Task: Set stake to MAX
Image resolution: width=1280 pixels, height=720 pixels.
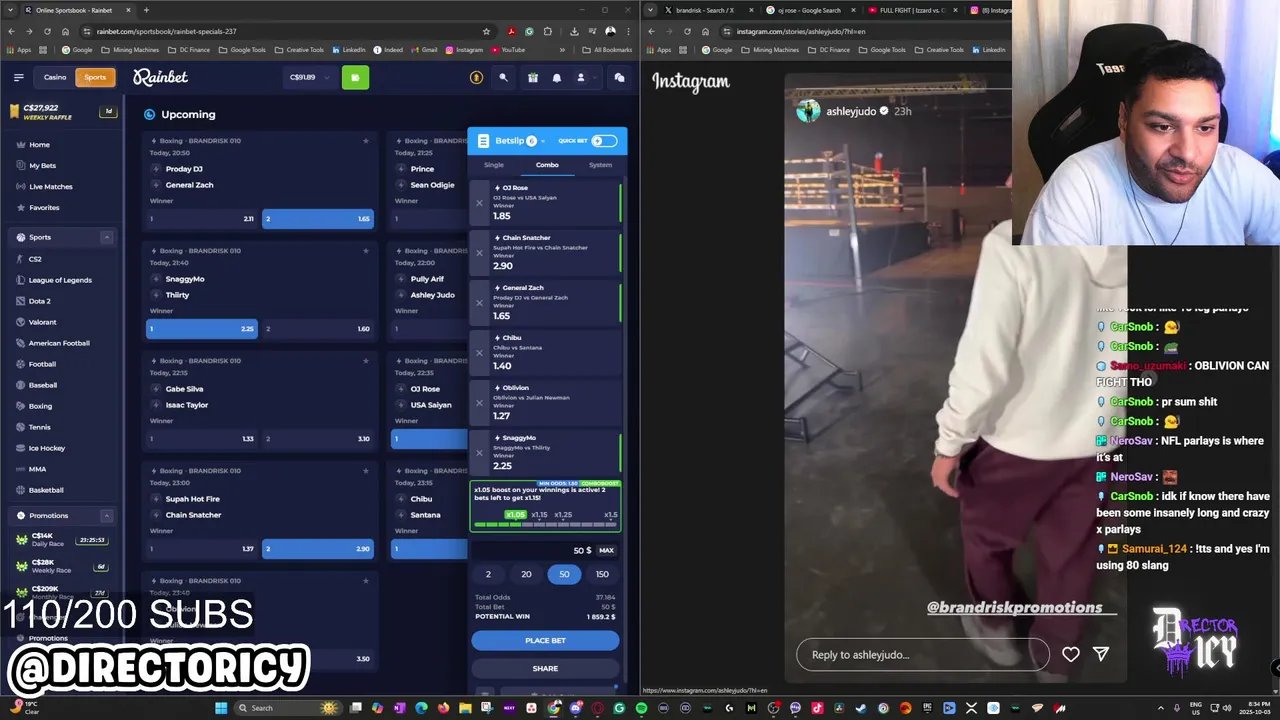Action: [606, 550]
